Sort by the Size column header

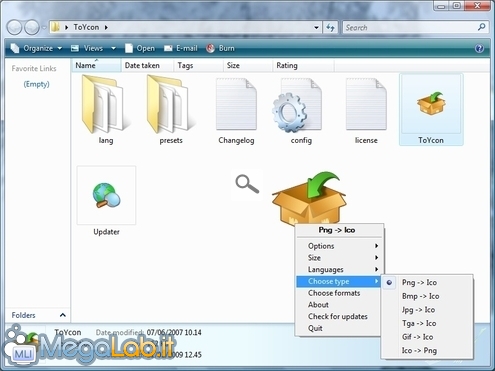(248, 66)
